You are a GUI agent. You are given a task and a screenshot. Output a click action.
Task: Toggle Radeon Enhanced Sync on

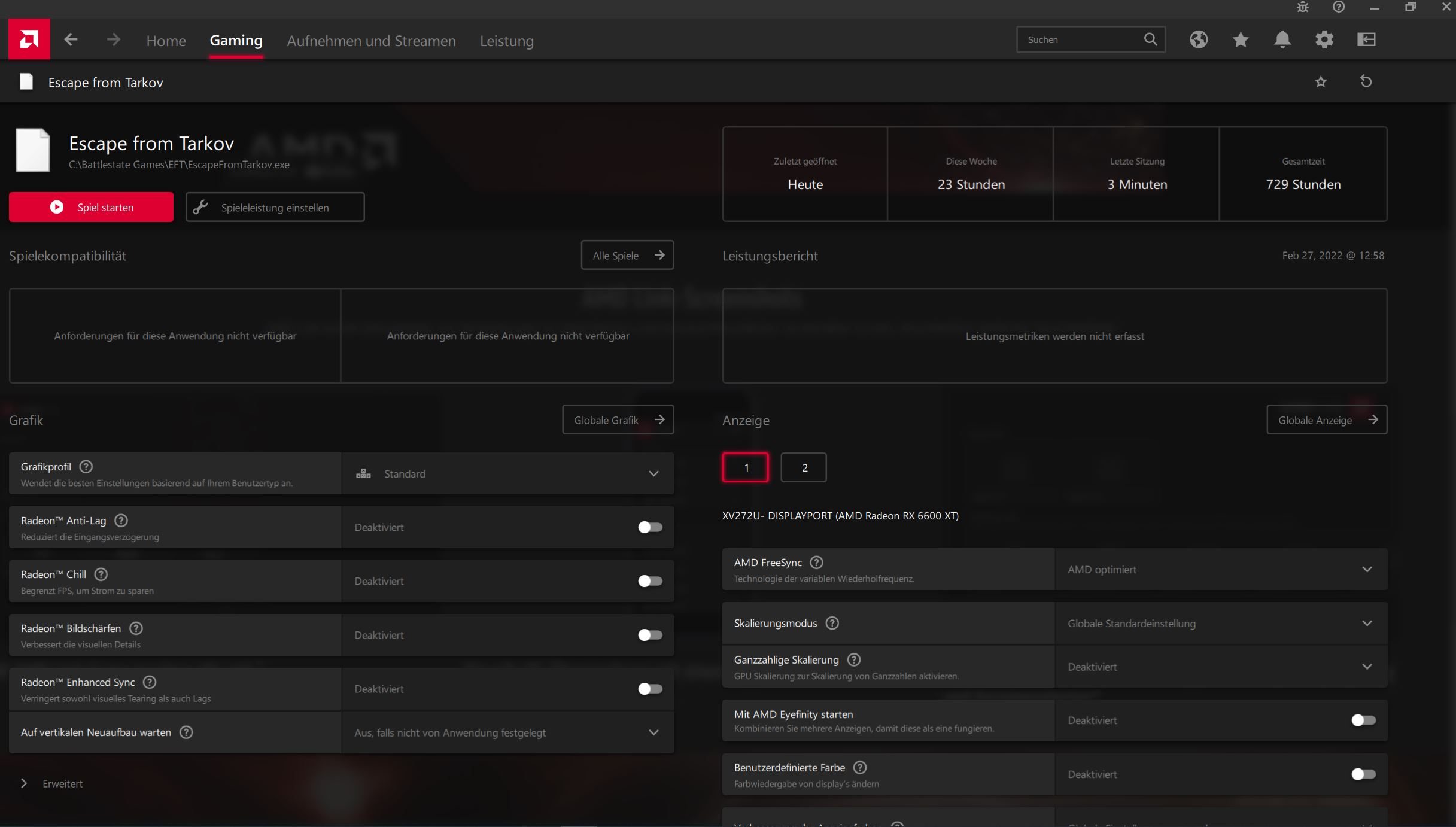649,689
